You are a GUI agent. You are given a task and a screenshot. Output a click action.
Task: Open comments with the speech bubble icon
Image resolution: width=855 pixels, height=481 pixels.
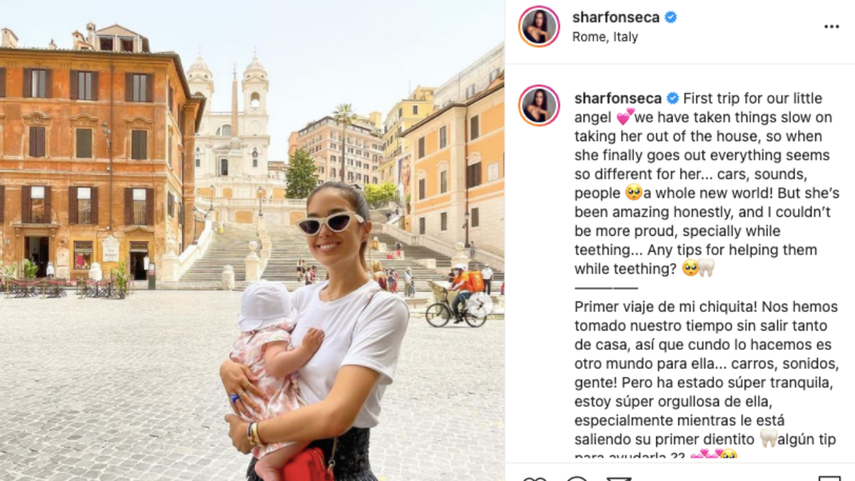click(x=577, y=478)
